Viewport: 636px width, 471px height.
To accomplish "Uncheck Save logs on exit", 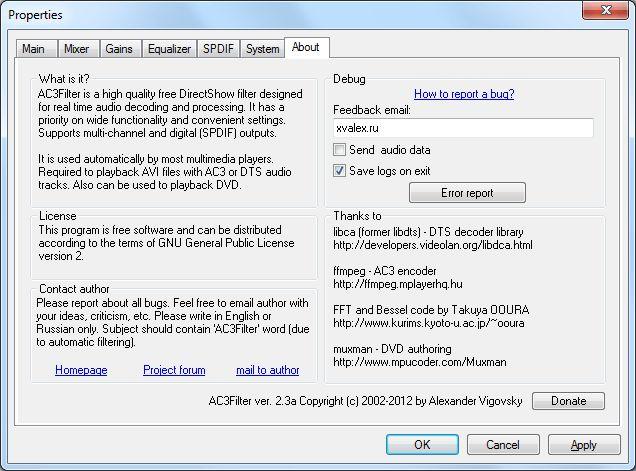I will 339,170.
